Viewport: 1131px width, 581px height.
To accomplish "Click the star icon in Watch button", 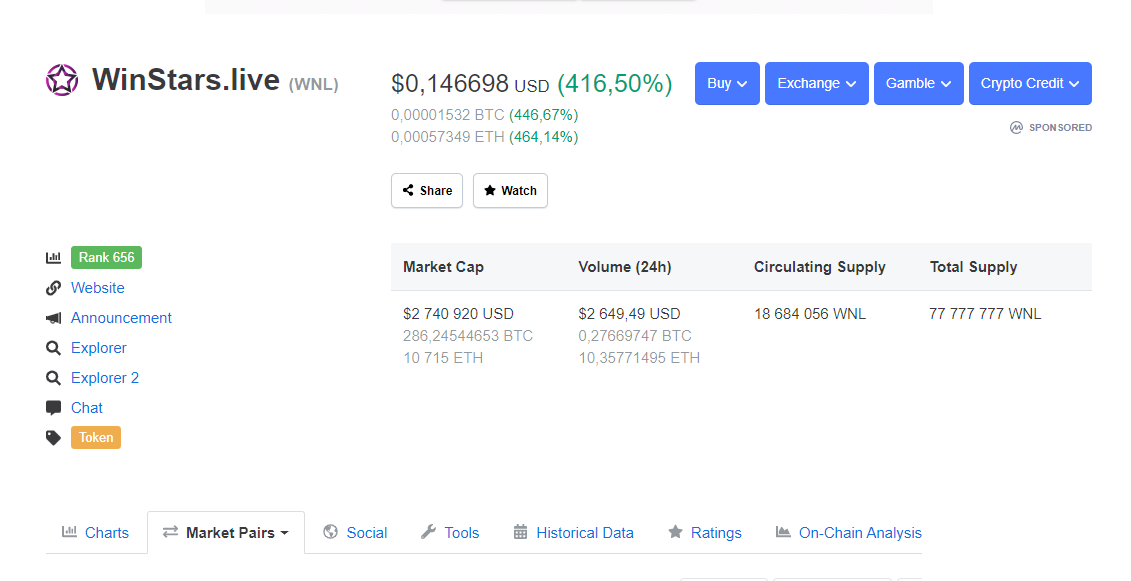I will [490, 191].
